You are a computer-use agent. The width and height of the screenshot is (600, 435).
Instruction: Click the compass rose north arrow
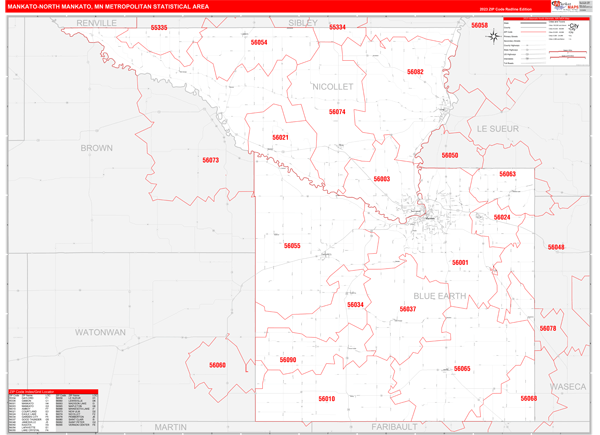point(494,37)
